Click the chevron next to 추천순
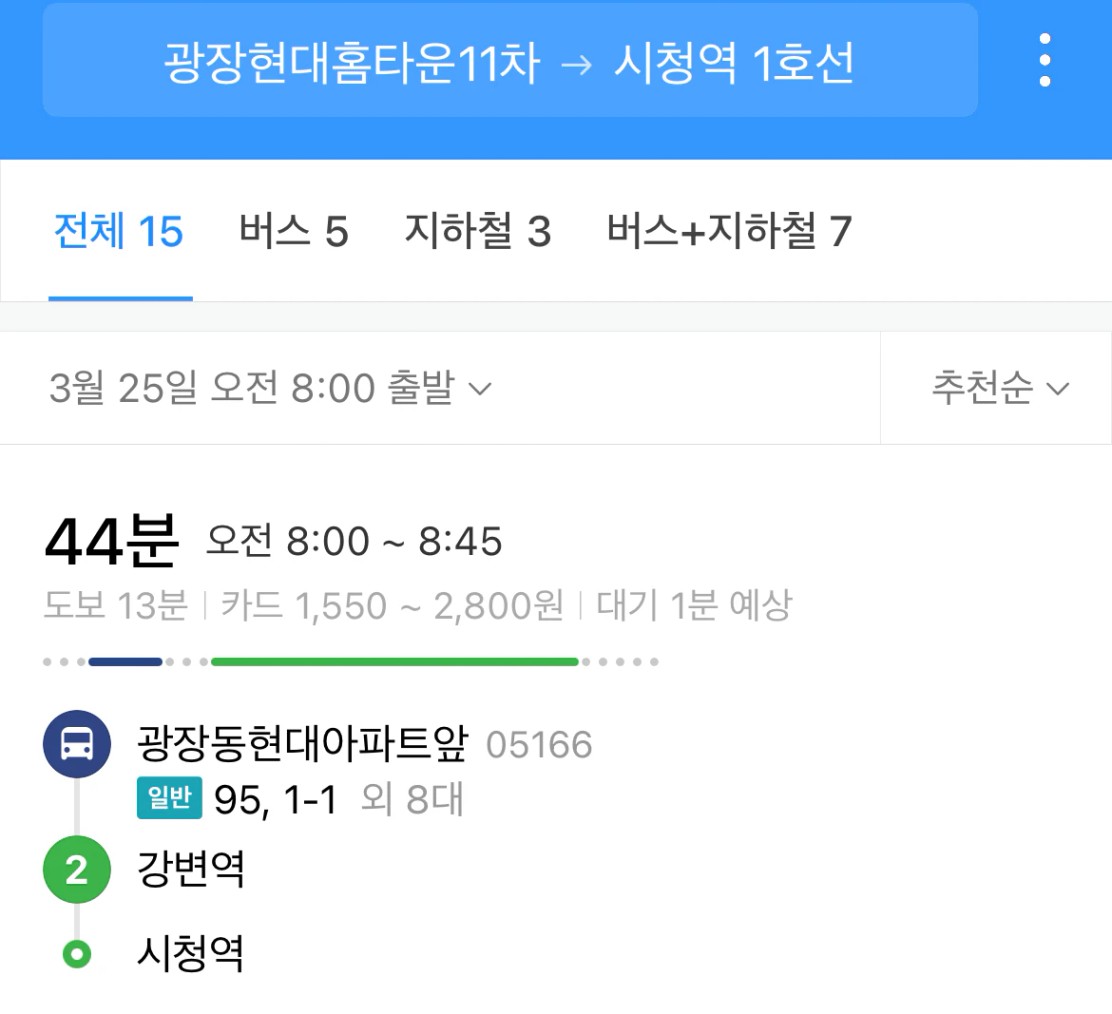 [1057, 389]
